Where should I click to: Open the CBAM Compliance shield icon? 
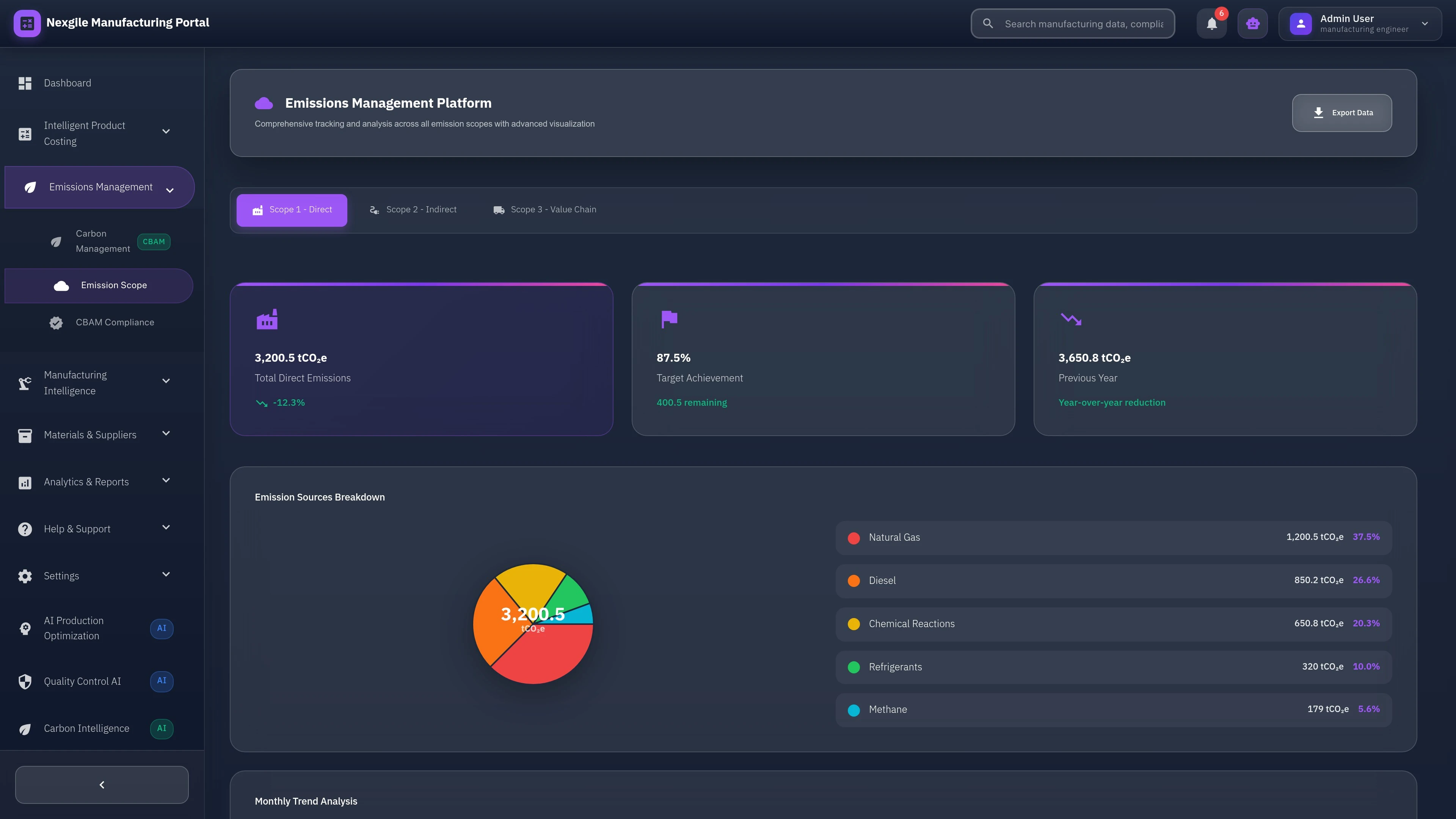[56, 323]
